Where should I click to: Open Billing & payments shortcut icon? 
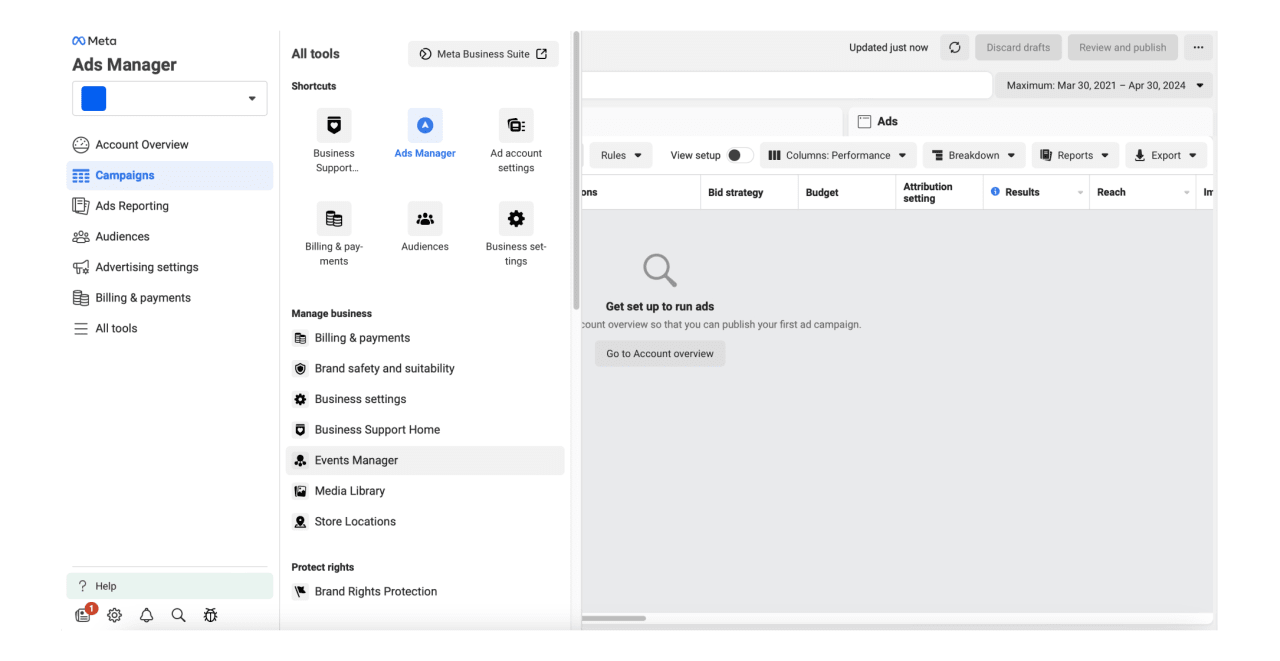334,217
